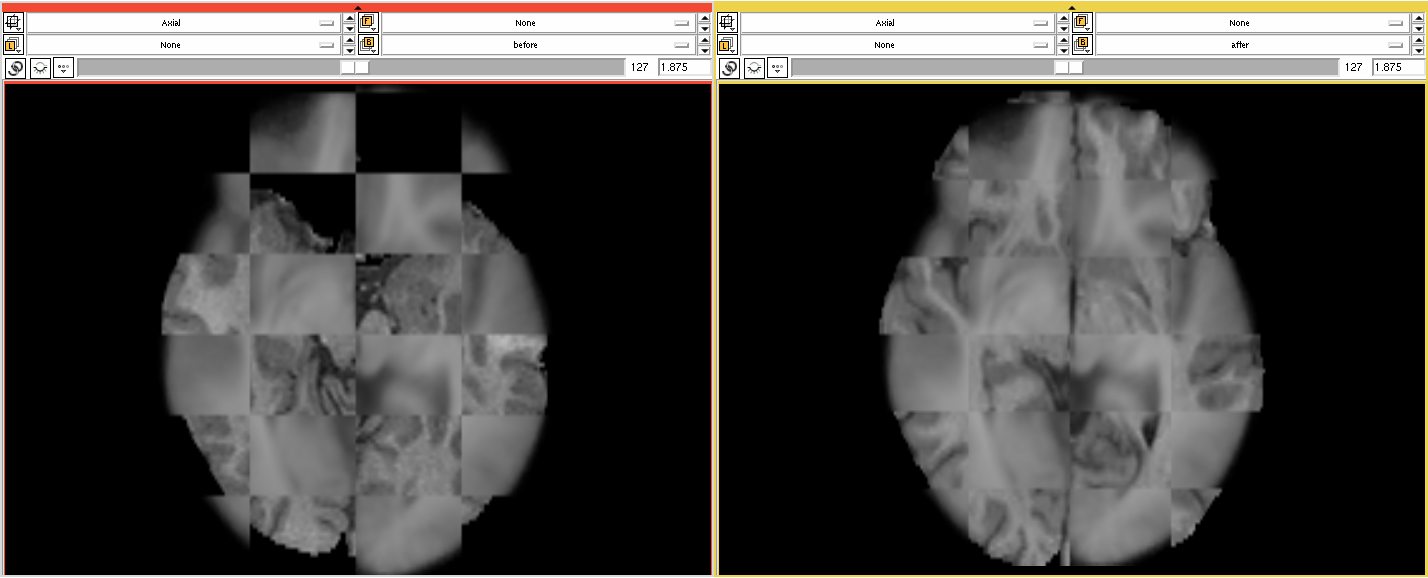This screenshot has width=1428, height=578.
Task: Open label volume None dropdown in red viewer
Action: (x=183, y=45)
